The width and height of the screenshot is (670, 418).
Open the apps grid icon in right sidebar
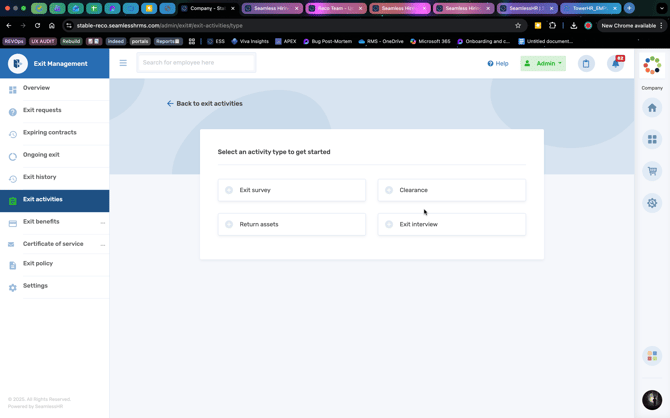[652, 139]
